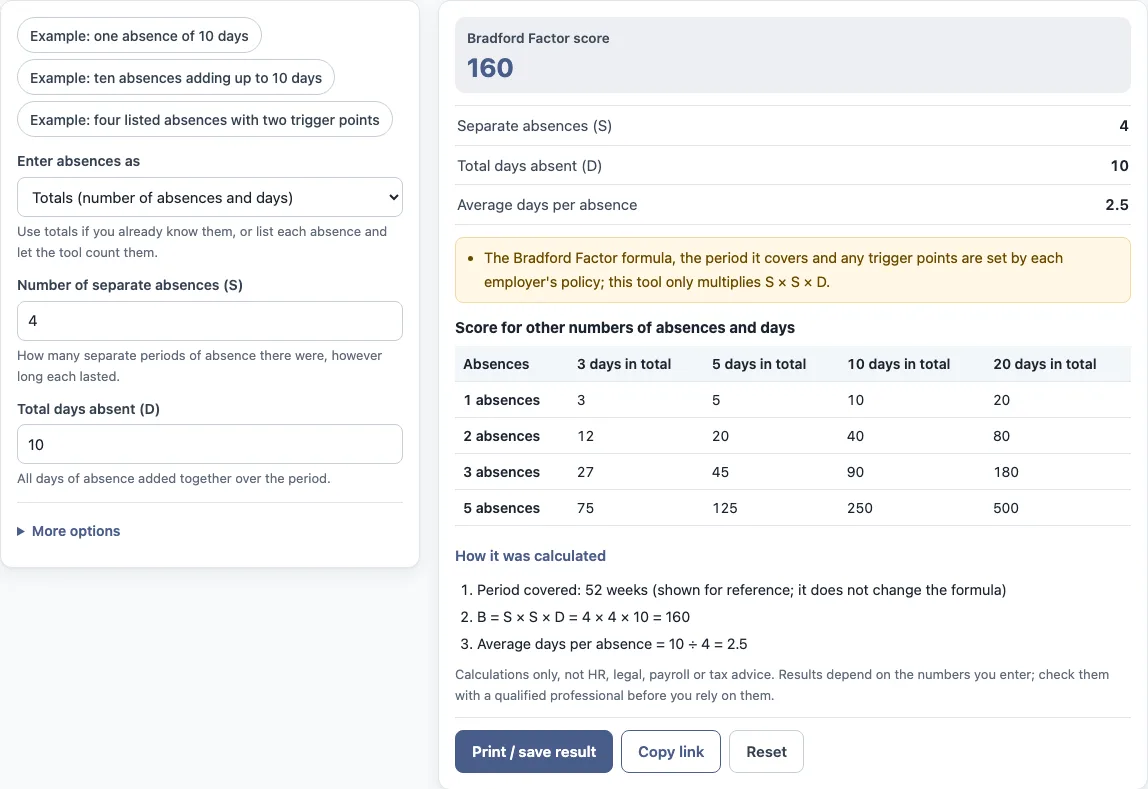Click the "Period covered: 52 weeks" step

(x=741, y=590)
